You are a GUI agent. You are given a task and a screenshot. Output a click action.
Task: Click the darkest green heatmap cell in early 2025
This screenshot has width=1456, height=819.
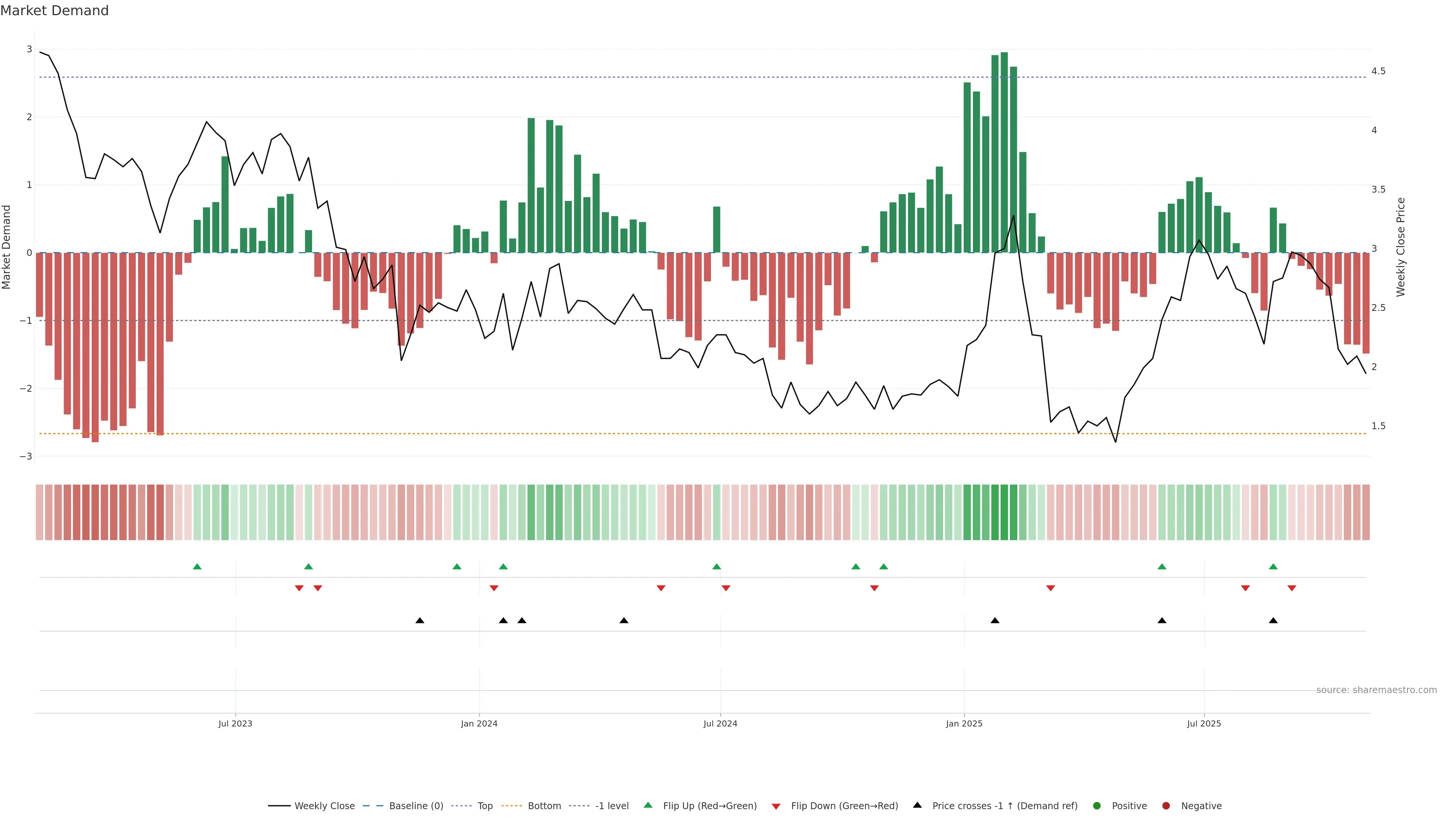tap(1004, 512)
